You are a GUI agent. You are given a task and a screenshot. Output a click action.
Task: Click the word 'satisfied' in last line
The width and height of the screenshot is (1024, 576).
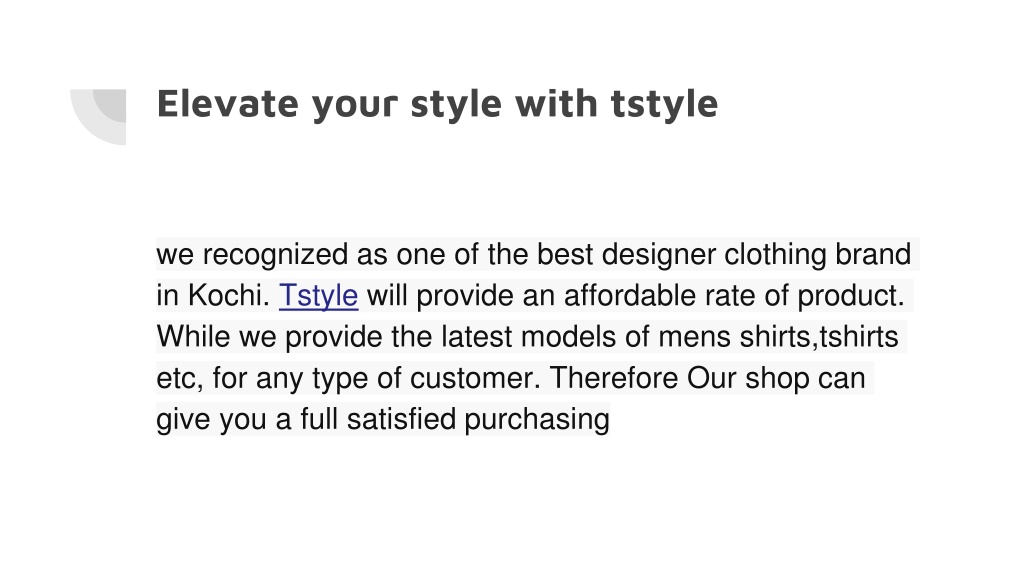pyautogui.click(x=401, y=419)
